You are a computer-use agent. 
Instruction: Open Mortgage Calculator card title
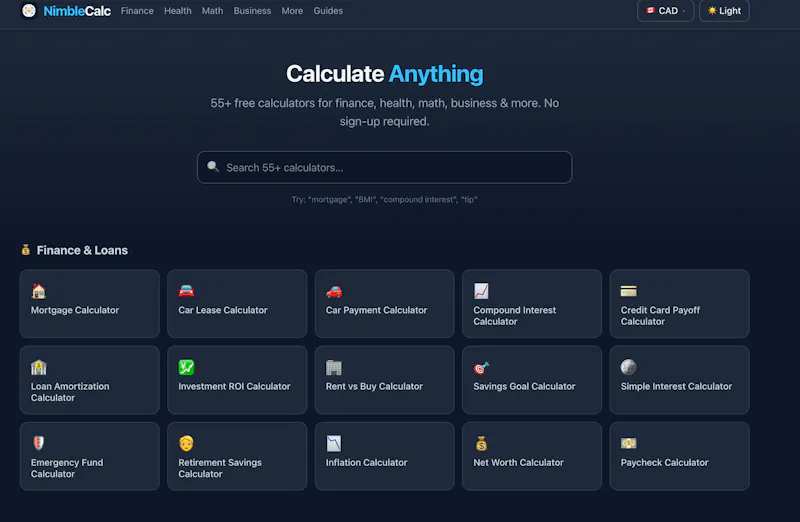click(x=75, y=310)
